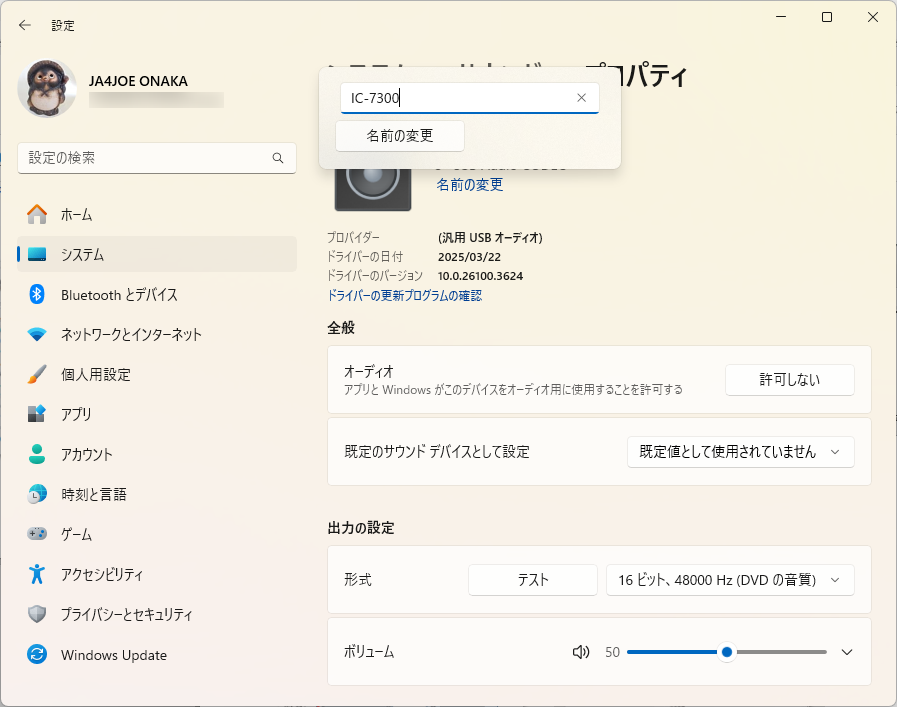Select Time and language in sidebar
Screen dimensions: 897x707
tap(157, 494)
